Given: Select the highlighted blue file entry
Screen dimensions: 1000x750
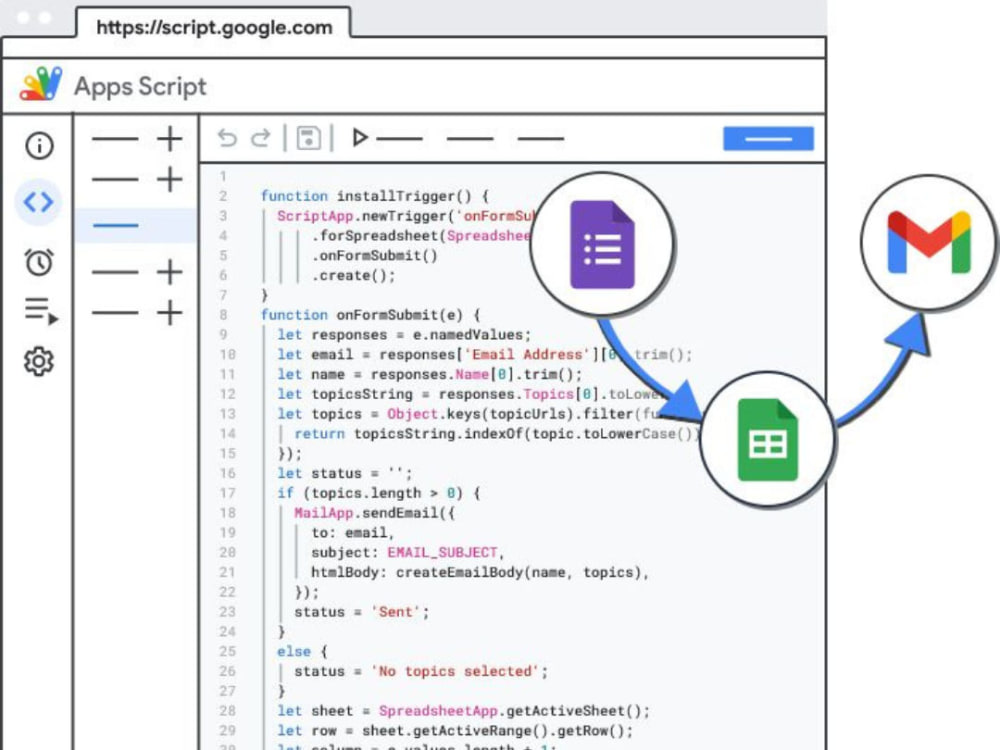Looking at the screenshot, I should point(135,225).
